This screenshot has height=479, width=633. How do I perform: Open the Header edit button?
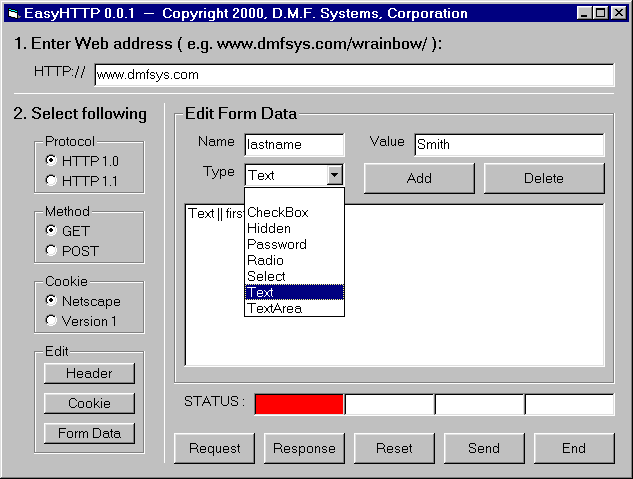coord(89,373)
